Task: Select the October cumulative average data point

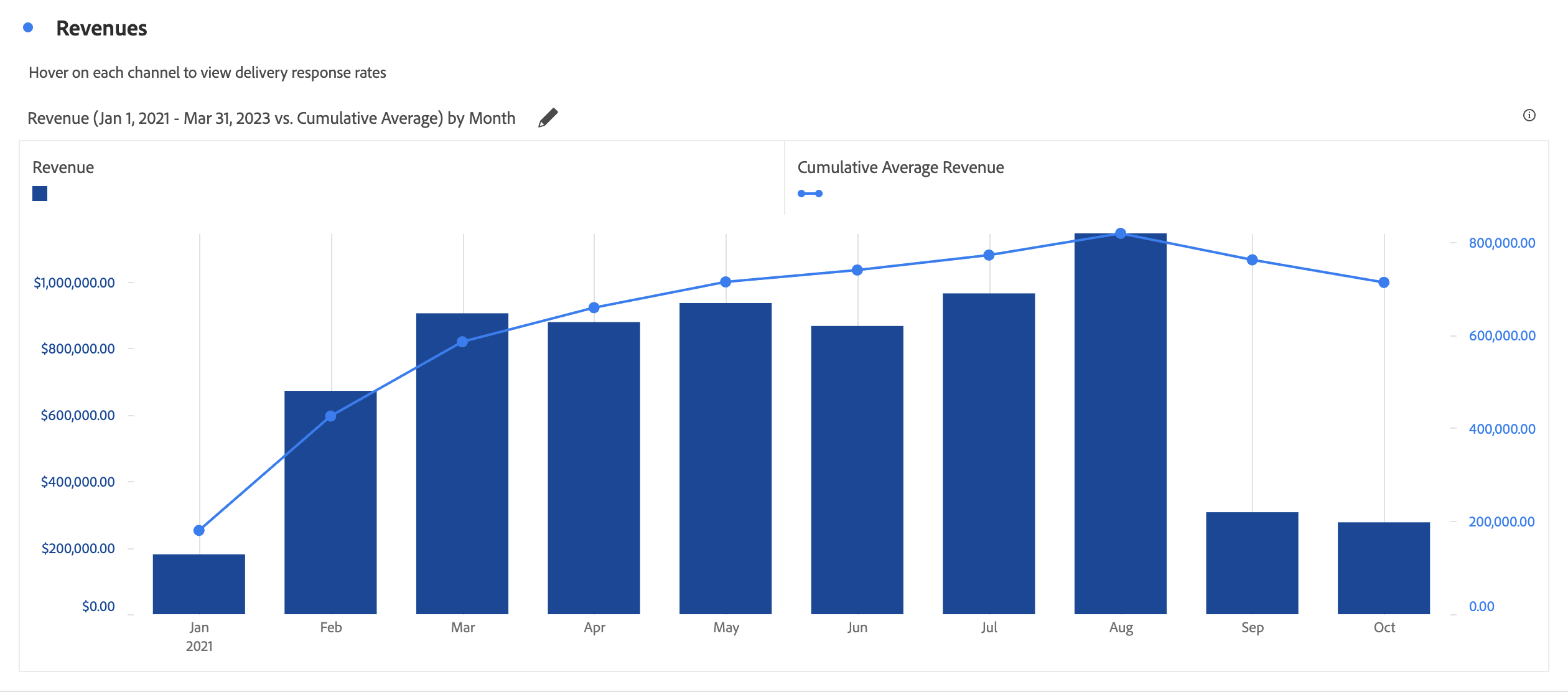Action: (x=1384, y=283)
